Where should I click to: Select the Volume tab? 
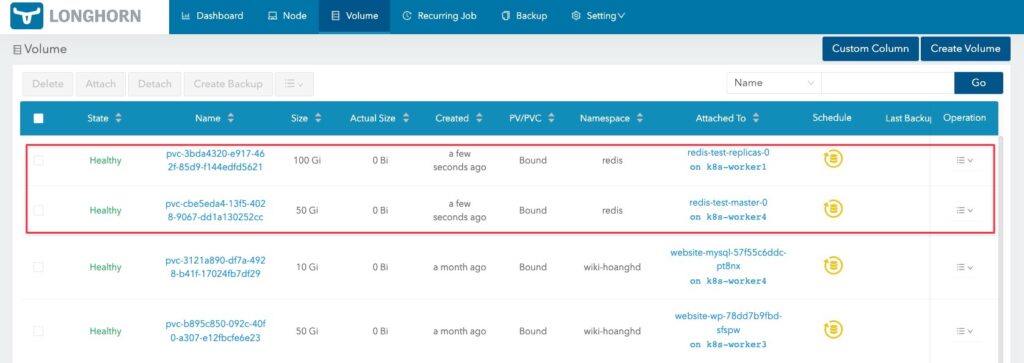pyautogui.click(x=355, y=16)
